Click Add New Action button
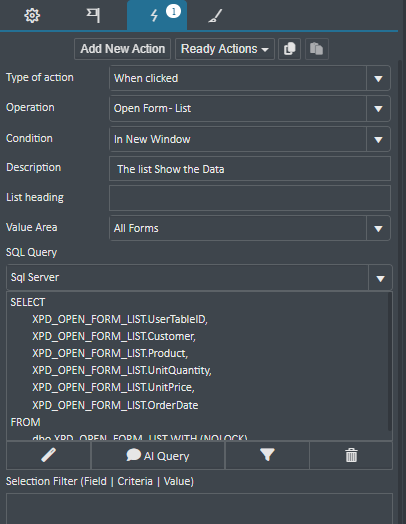 pos(122,49)
